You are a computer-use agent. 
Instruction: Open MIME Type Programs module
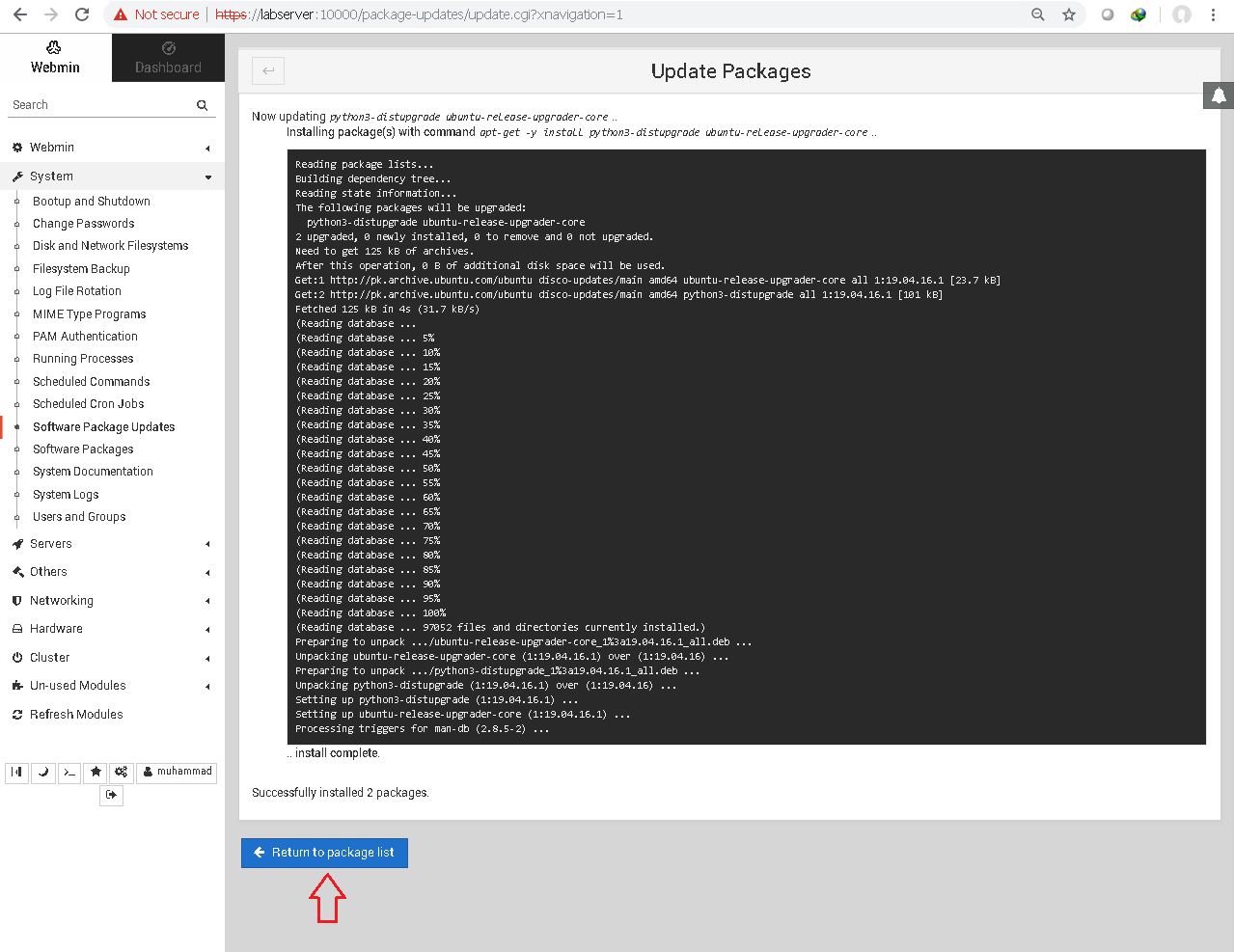(90, 314)
